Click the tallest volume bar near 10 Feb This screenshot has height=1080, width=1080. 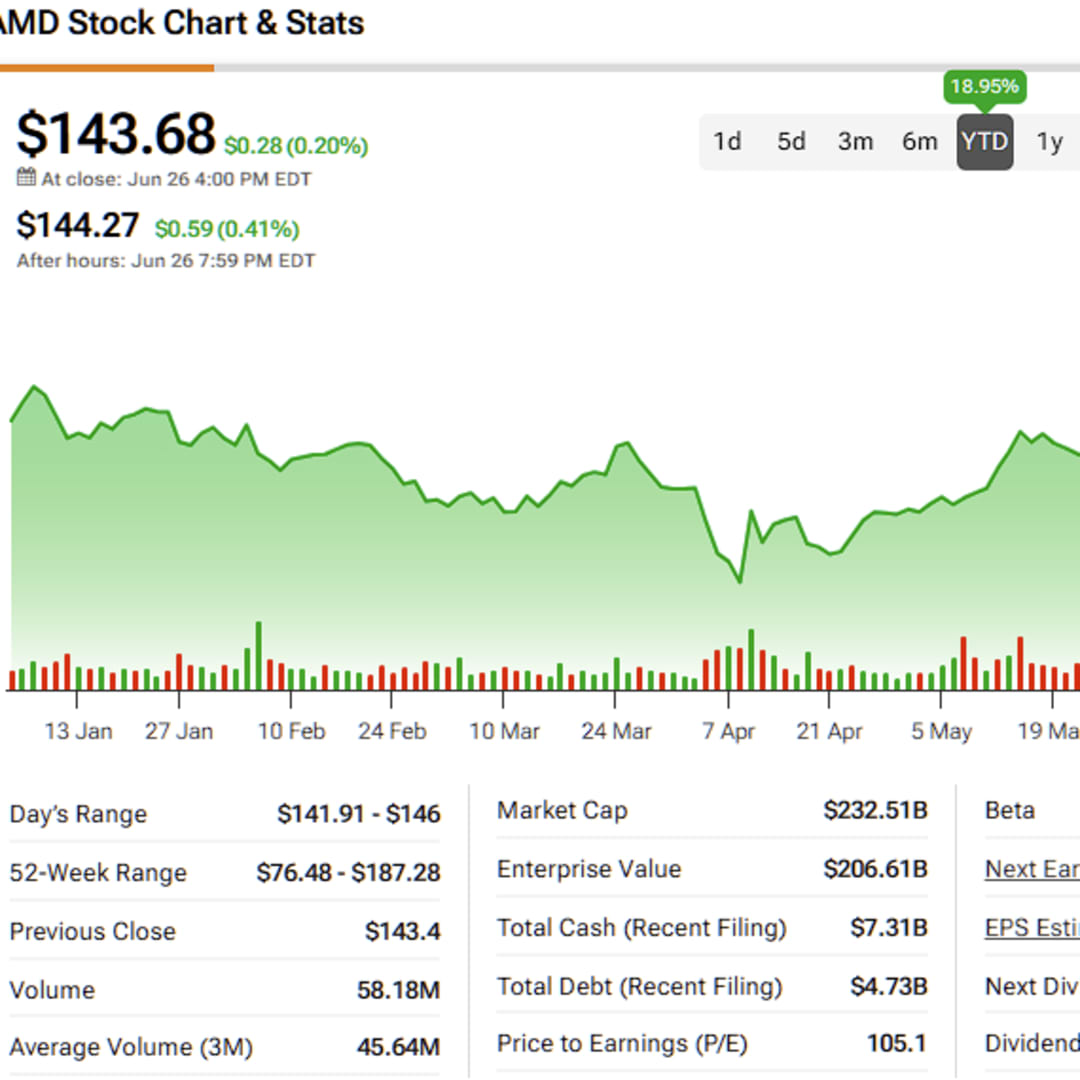259,656
